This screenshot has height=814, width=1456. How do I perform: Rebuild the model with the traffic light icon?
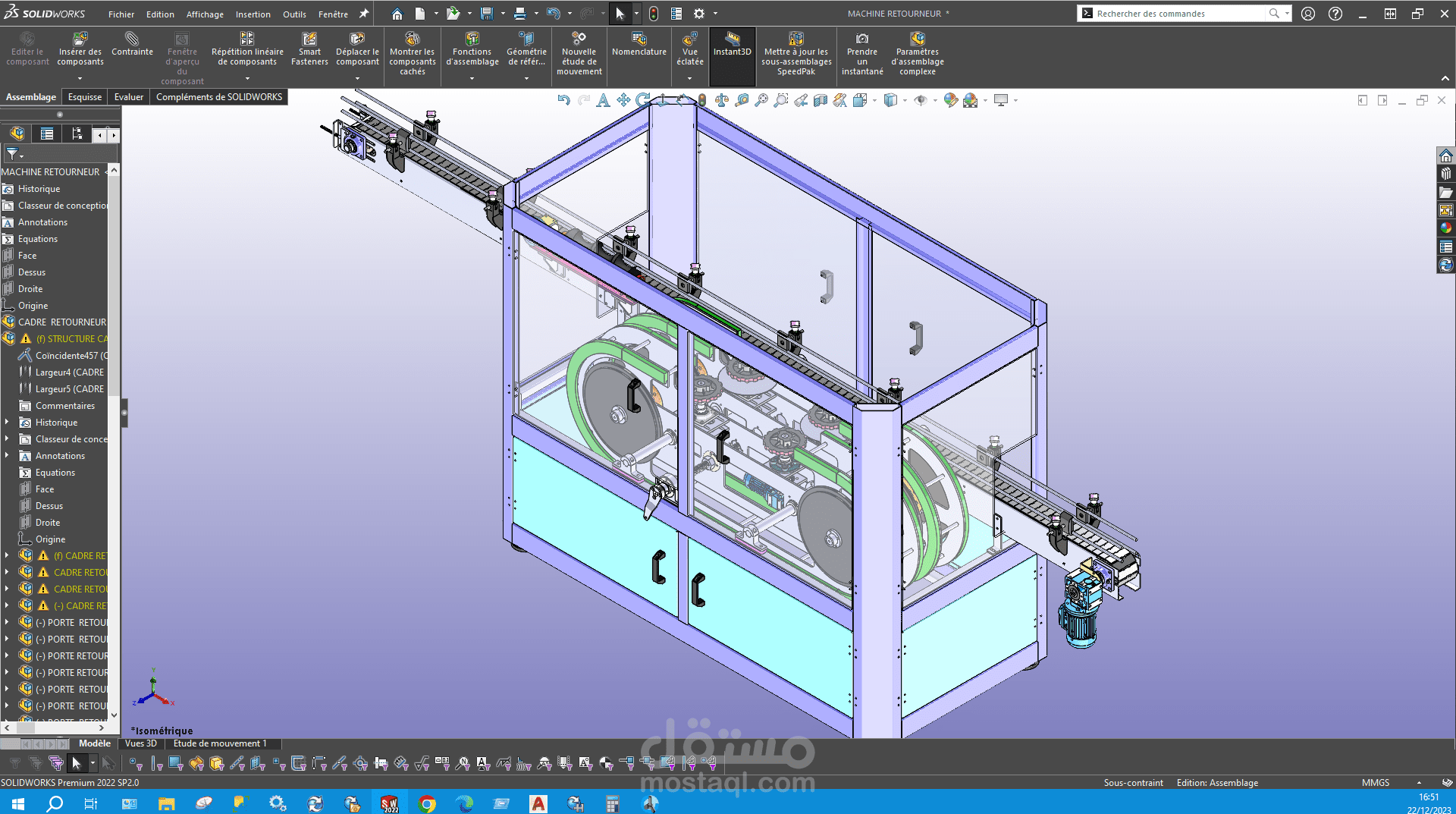click(654, 14)
